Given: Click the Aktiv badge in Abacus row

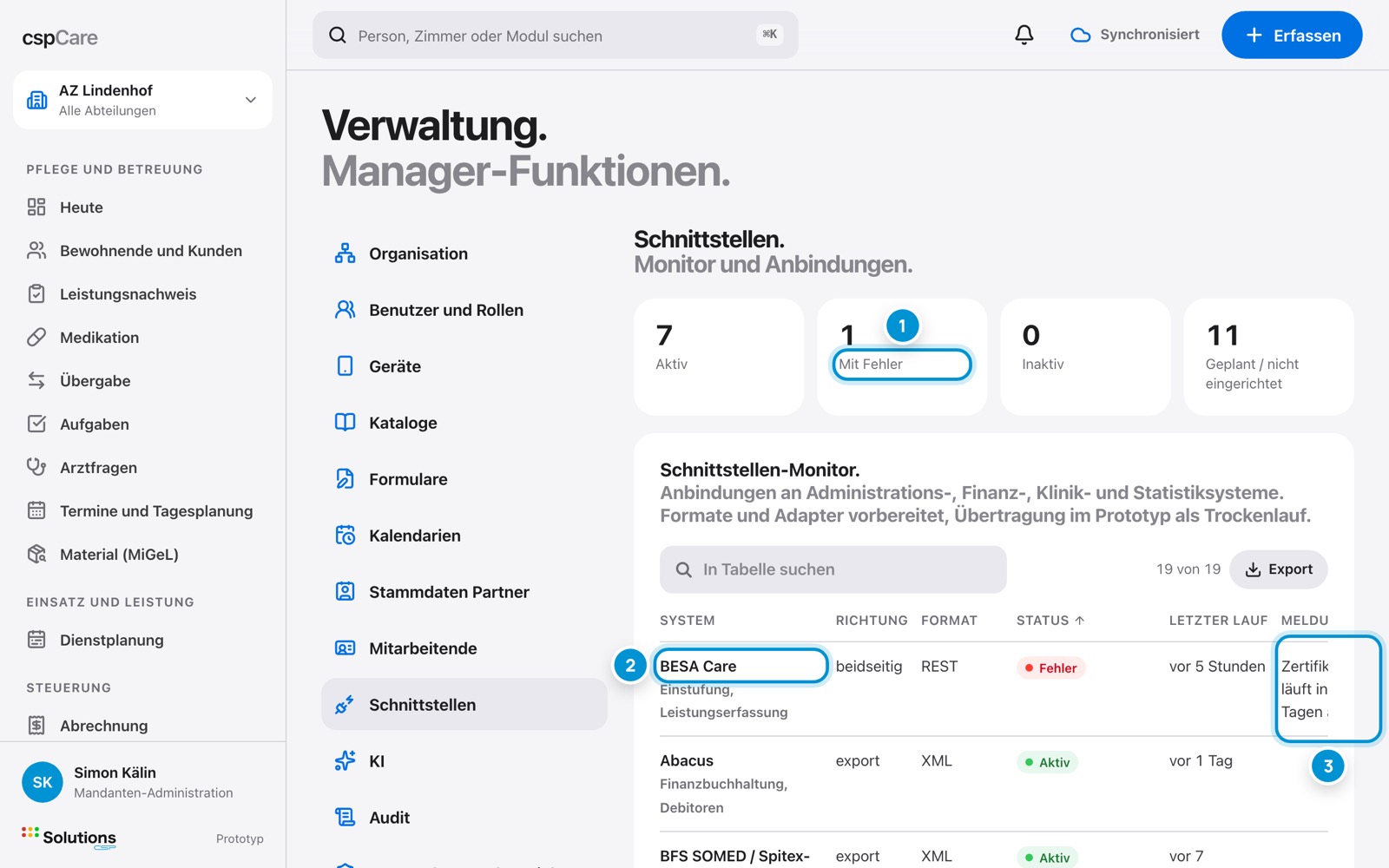Looking at the screenshot, I should click(x=1047, y=762).
